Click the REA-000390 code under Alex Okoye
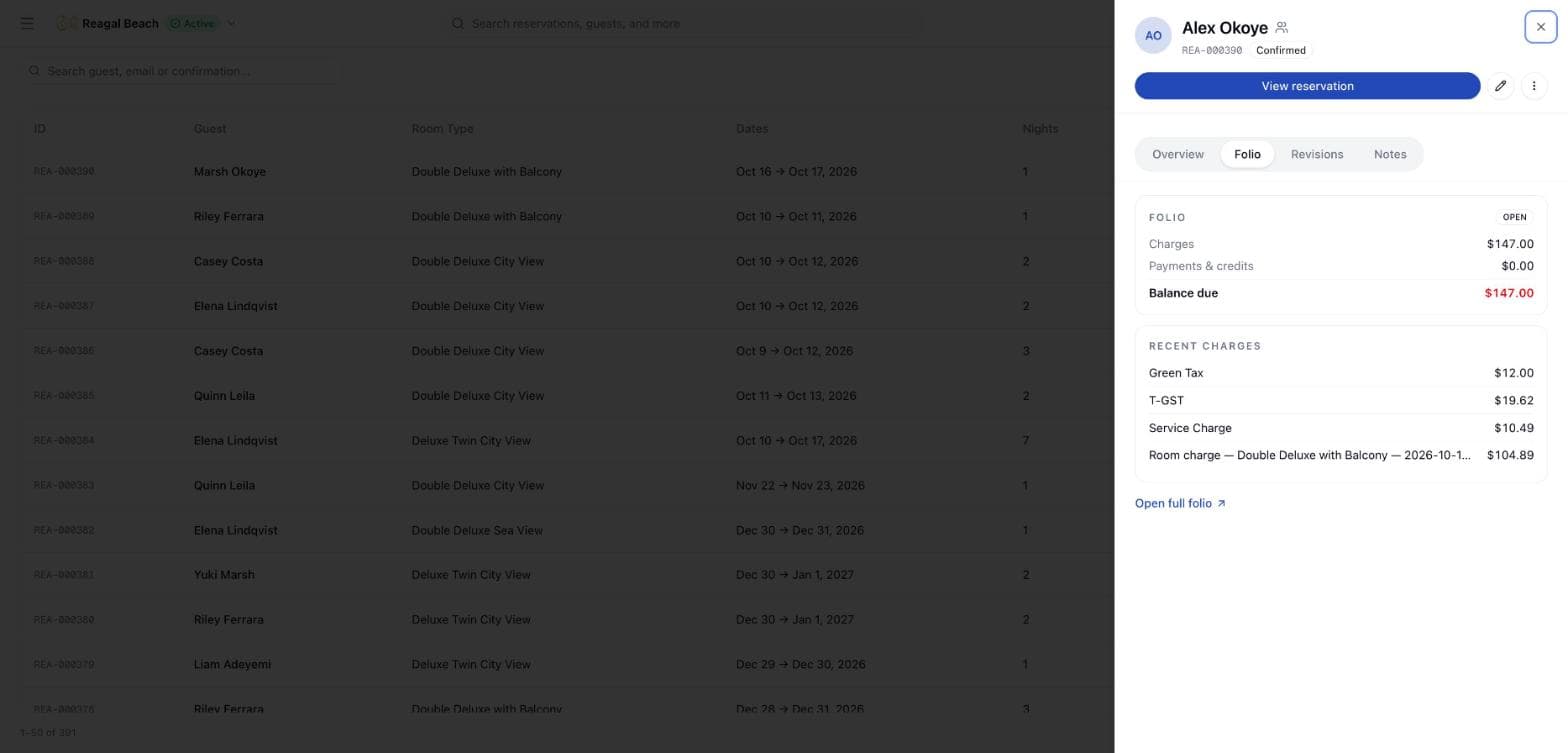The width and height of the screenshot is (1568, 753). tap(1211, 50)
